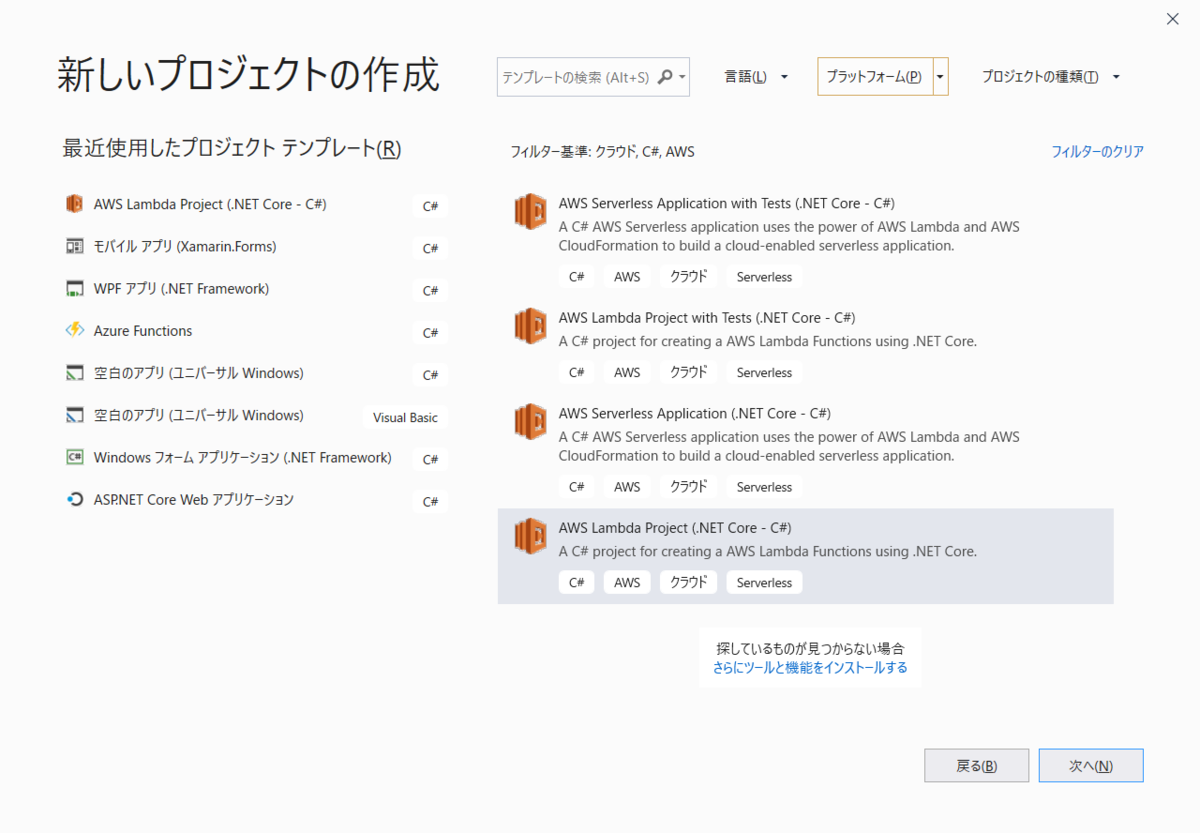The height and width of the screenshot is (833, 1200).
Task: Click the Visual Basic language tag
Action: coord(405,417)
